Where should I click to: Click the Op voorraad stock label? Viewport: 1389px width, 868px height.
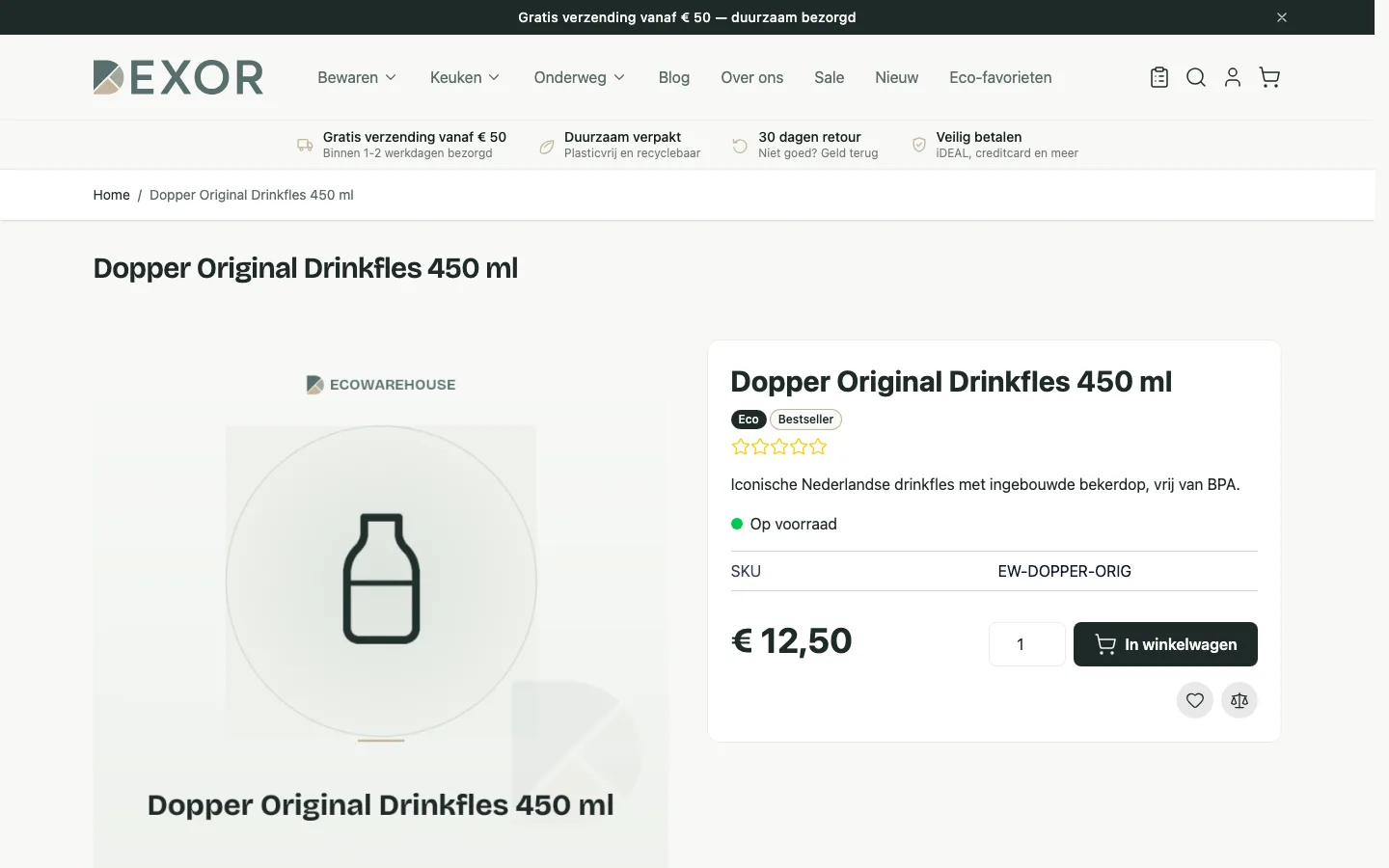(794, 524)
